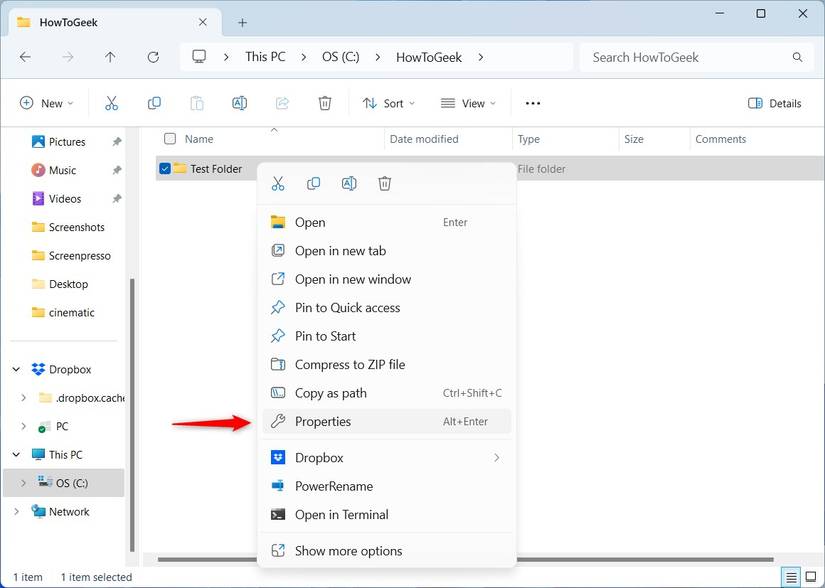The width and height of the screenshot is (825, 588).
Task: Click the Copy icon in the context menu
Action: [313, 183]
